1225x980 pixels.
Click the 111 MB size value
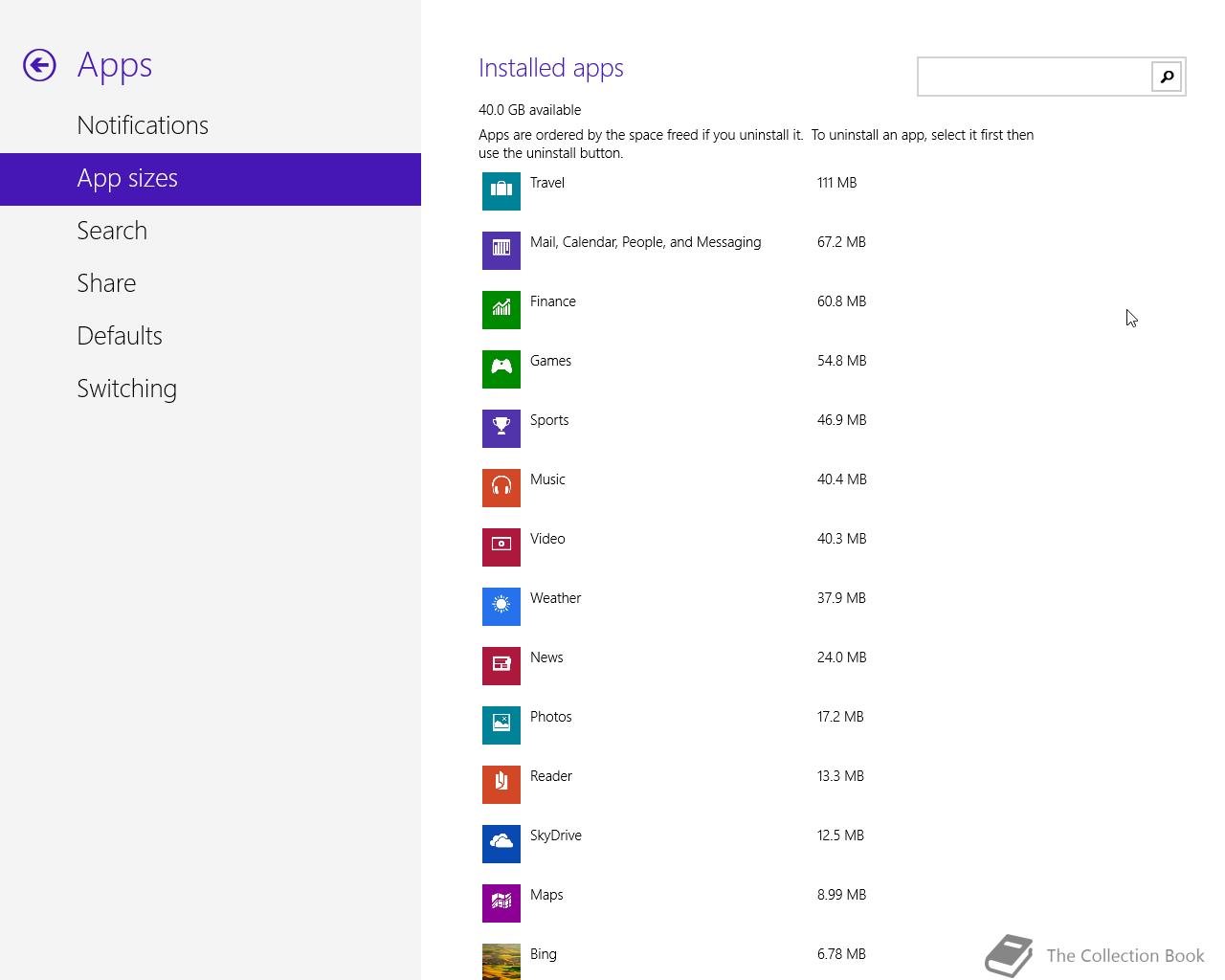pos(837,183)
